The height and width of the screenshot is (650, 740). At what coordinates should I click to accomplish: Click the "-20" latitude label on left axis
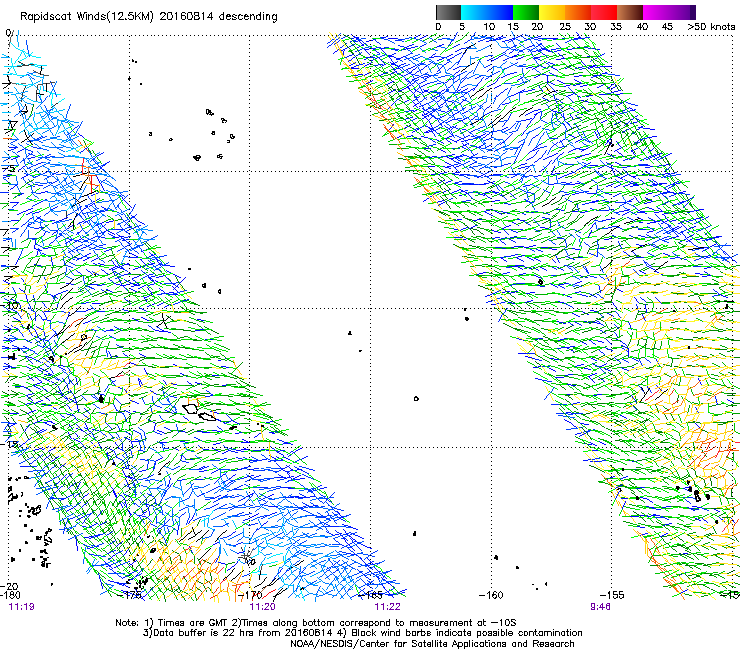point(9,587)
